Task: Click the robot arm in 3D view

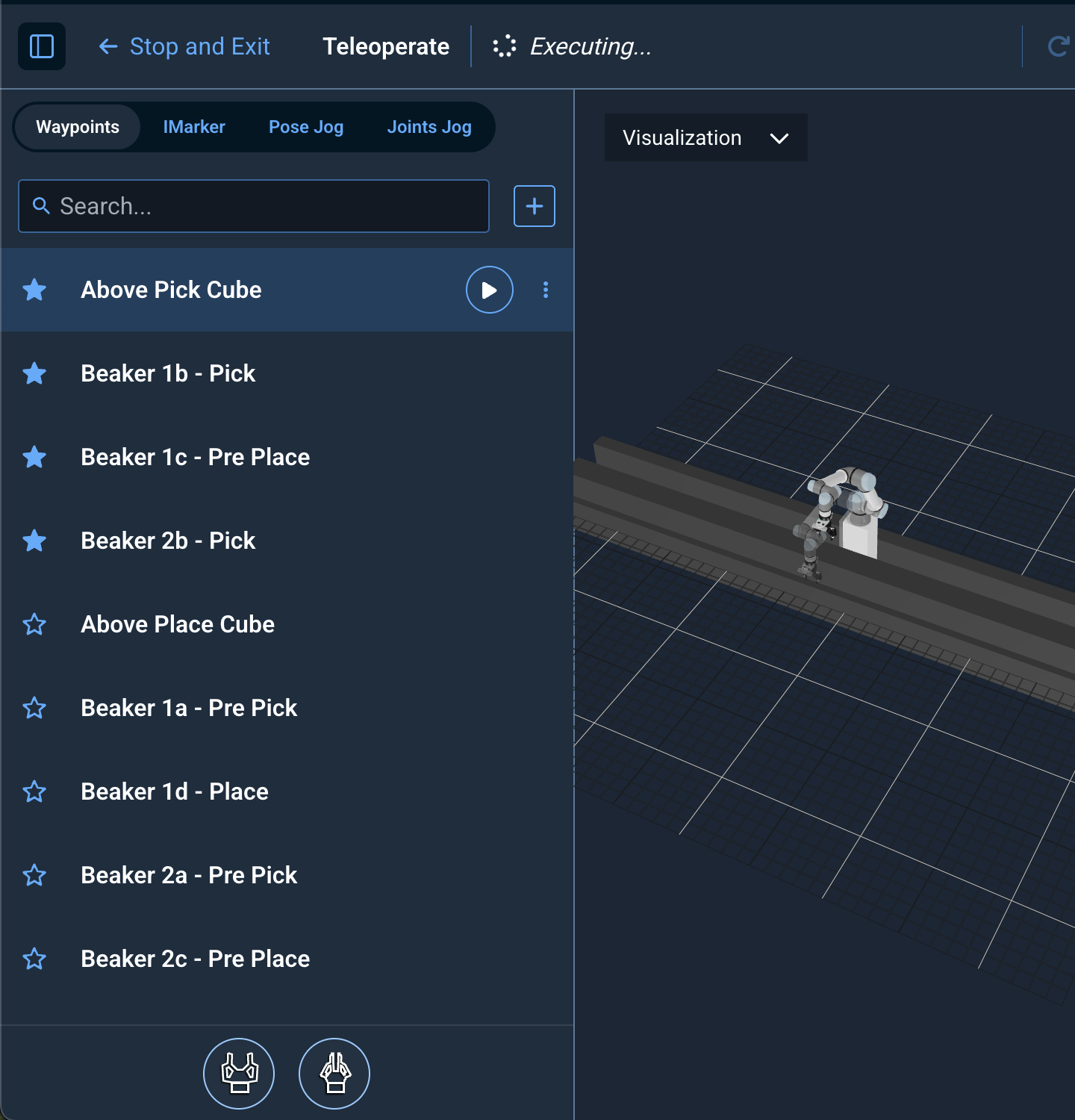Action: 841,523
